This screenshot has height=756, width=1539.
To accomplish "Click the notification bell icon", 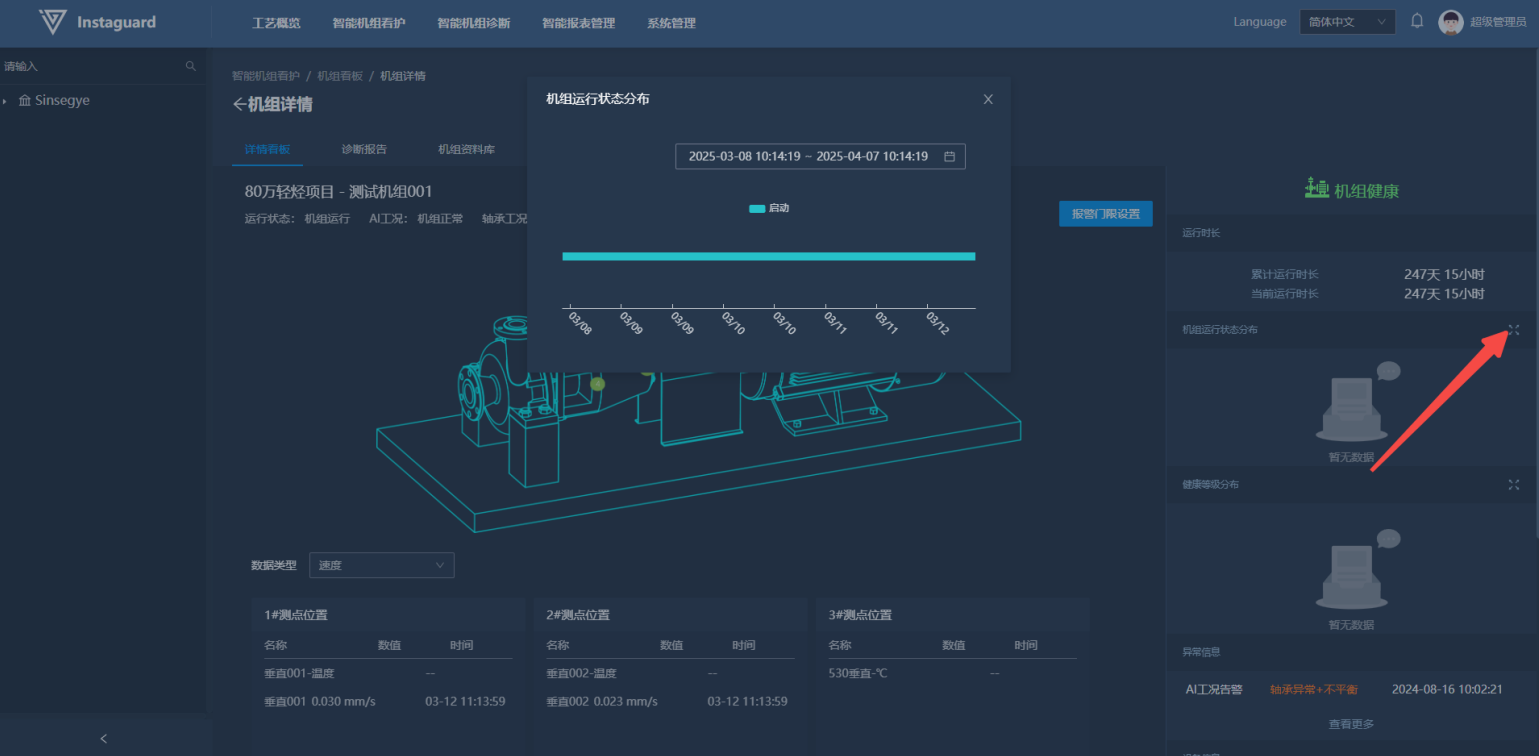I will pos(1417,21).
